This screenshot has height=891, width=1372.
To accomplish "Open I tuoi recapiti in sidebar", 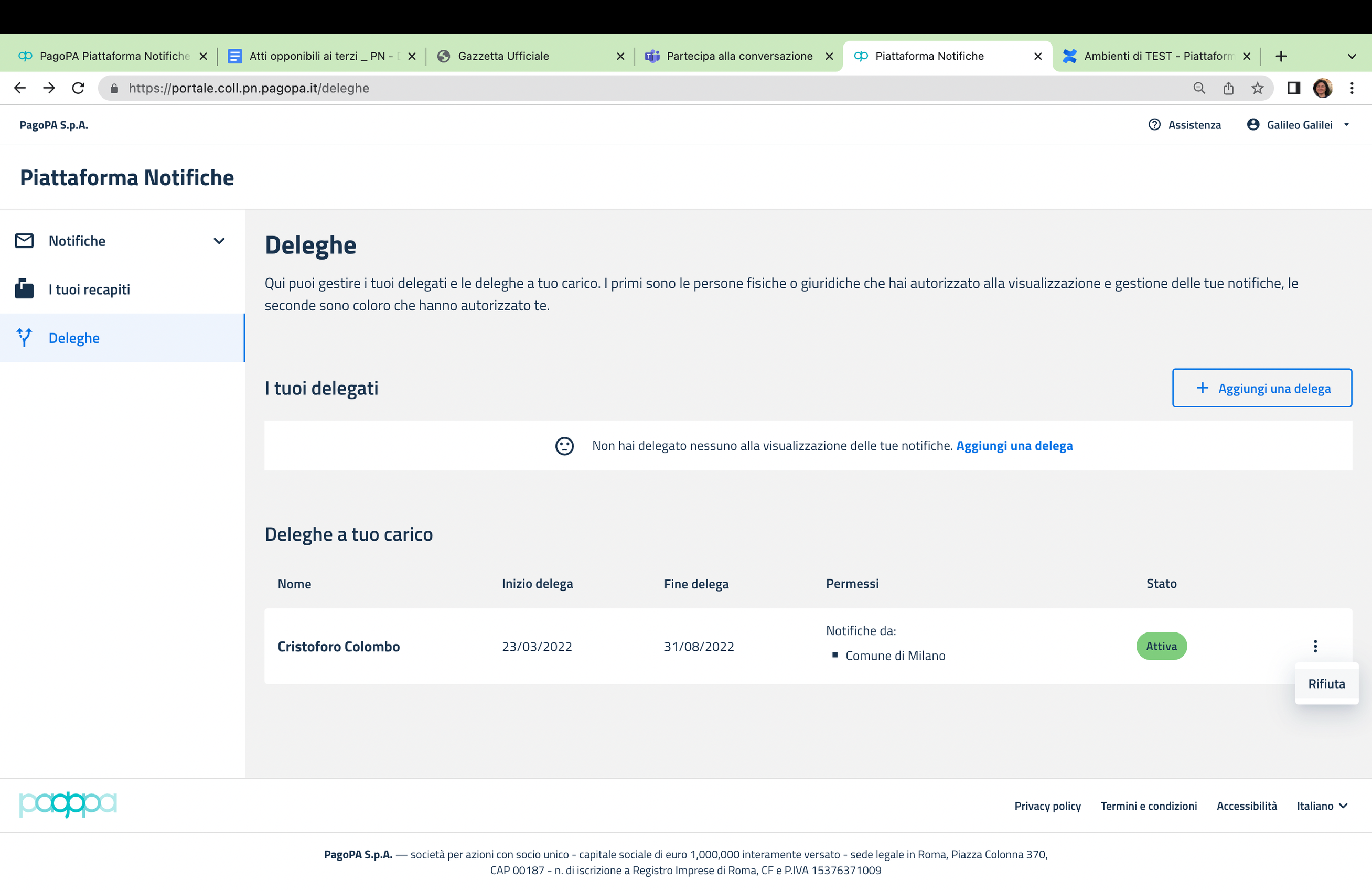I will (x=89, y=289).
